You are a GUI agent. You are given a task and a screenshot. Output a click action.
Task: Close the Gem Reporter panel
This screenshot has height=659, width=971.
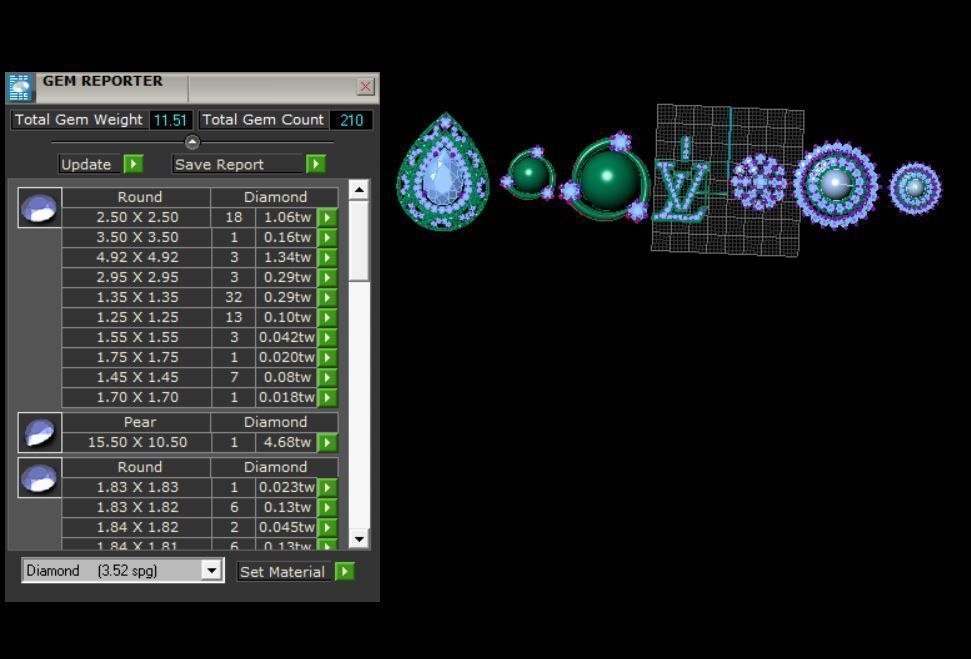point(365,86)
